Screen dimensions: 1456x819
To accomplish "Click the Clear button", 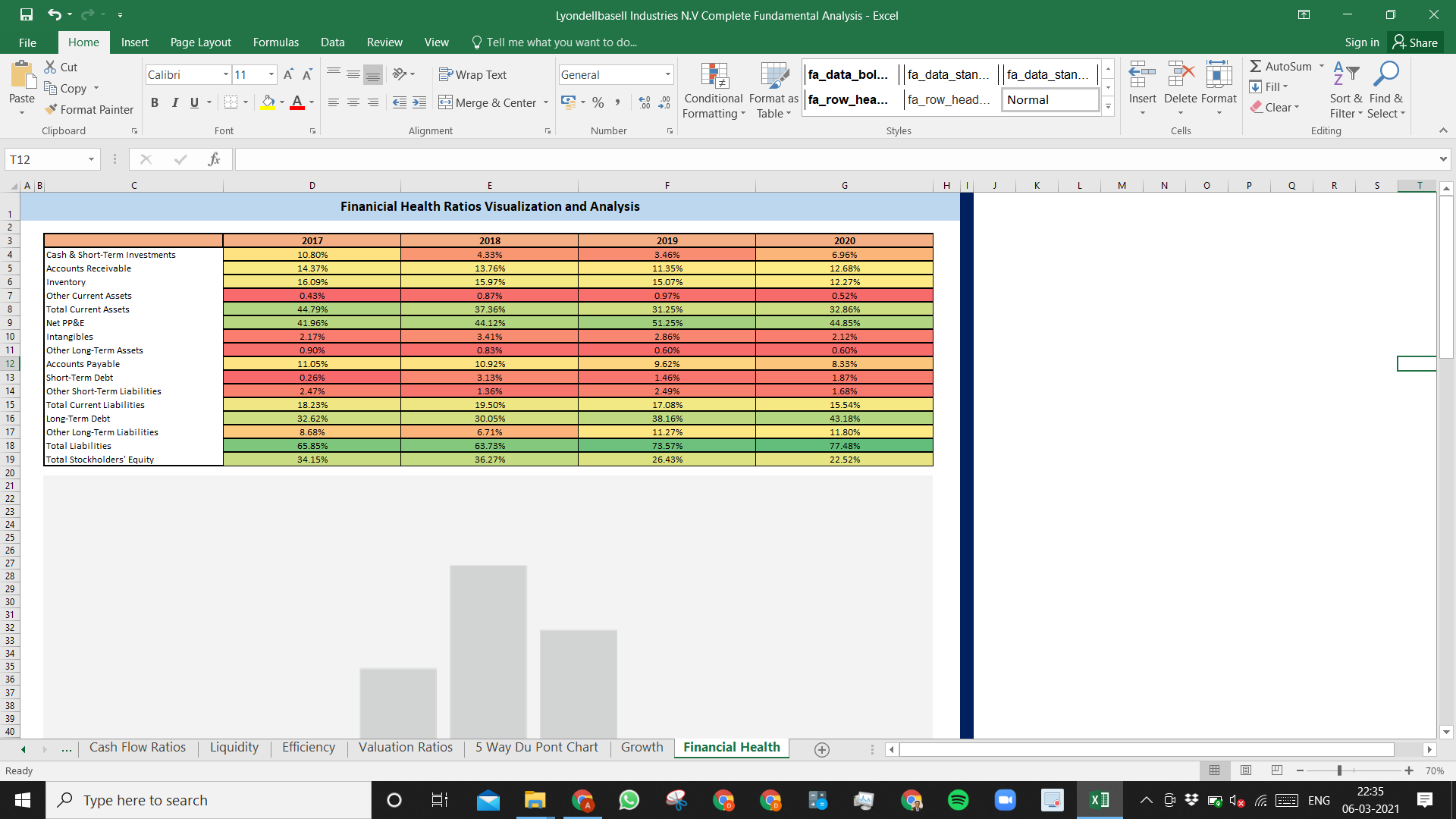I will (x=1275, y=107).
